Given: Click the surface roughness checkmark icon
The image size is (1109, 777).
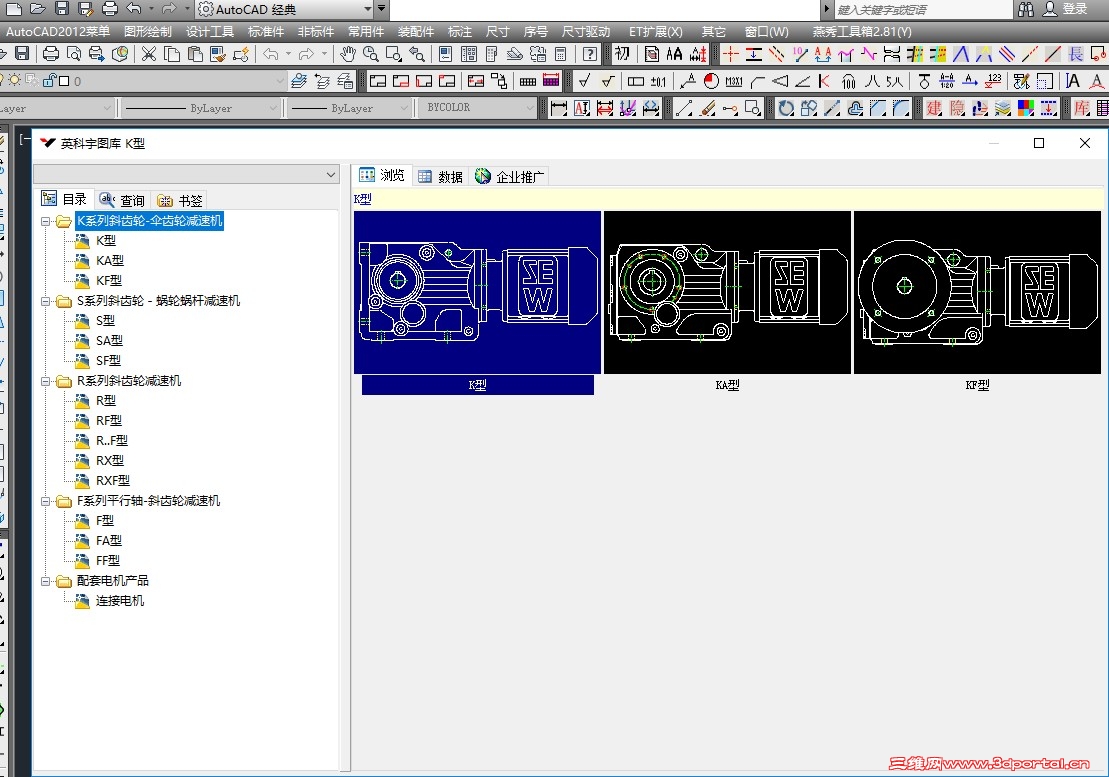Looking at the screenshot, I should click(584, 81).
